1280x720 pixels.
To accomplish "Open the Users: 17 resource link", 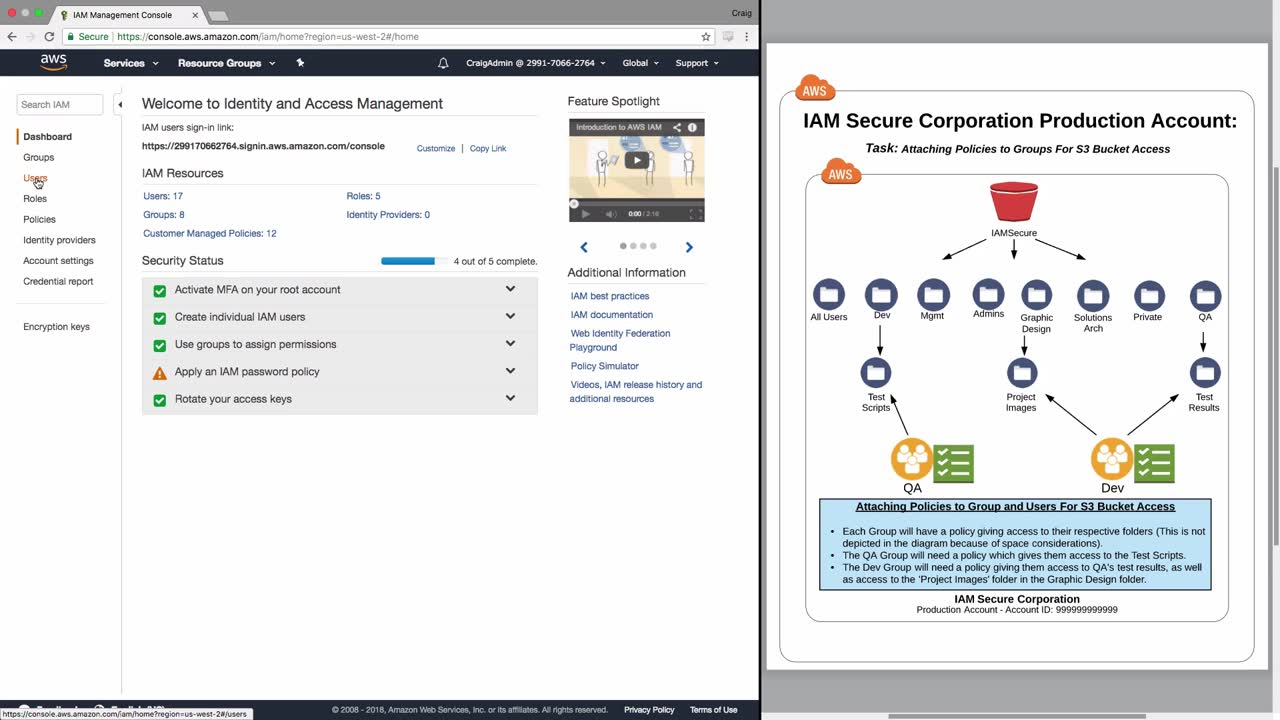I will point(163,196).
